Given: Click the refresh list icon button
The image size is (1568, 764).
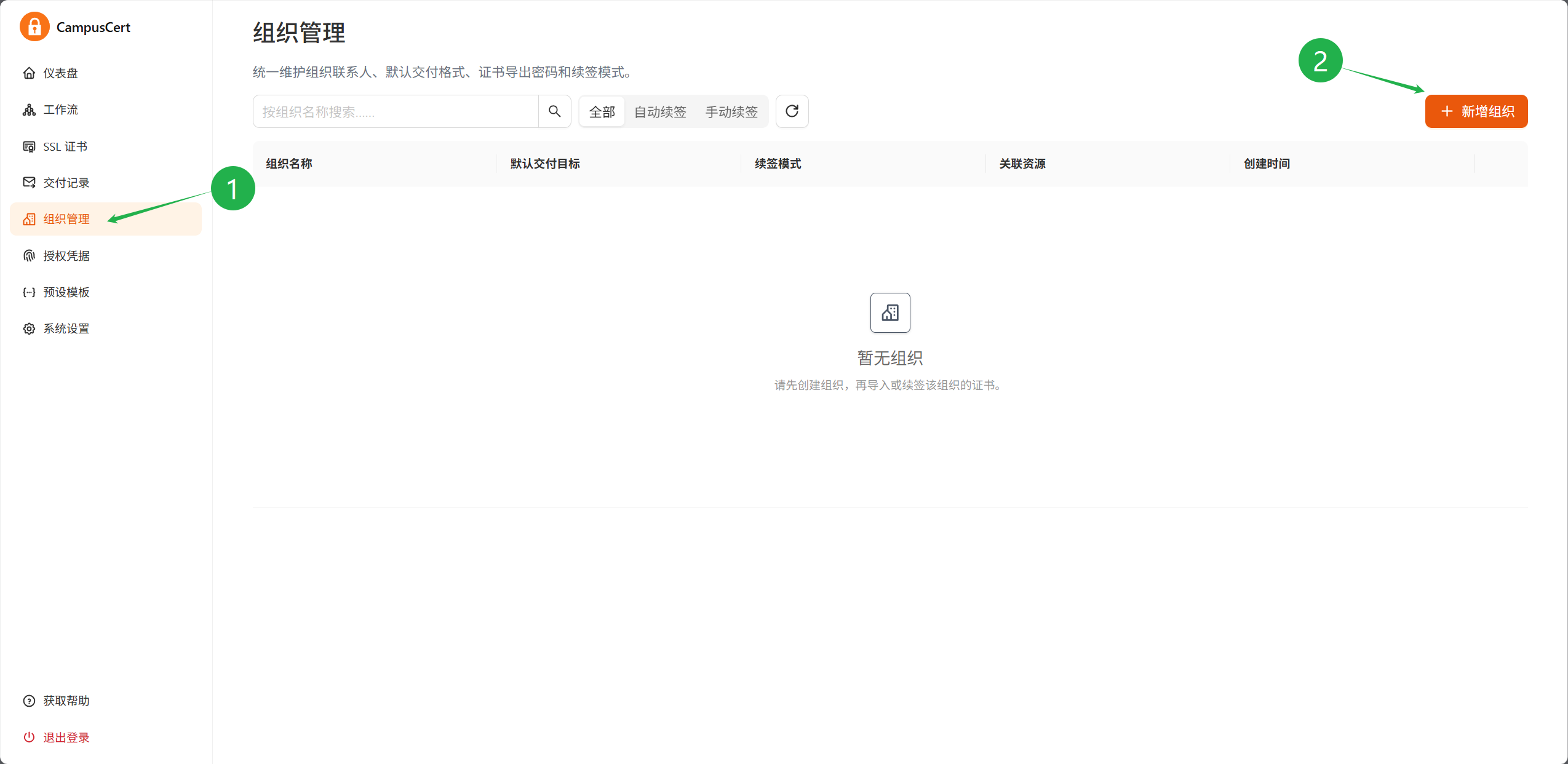Looking at the screenshot, I should 792,111.
